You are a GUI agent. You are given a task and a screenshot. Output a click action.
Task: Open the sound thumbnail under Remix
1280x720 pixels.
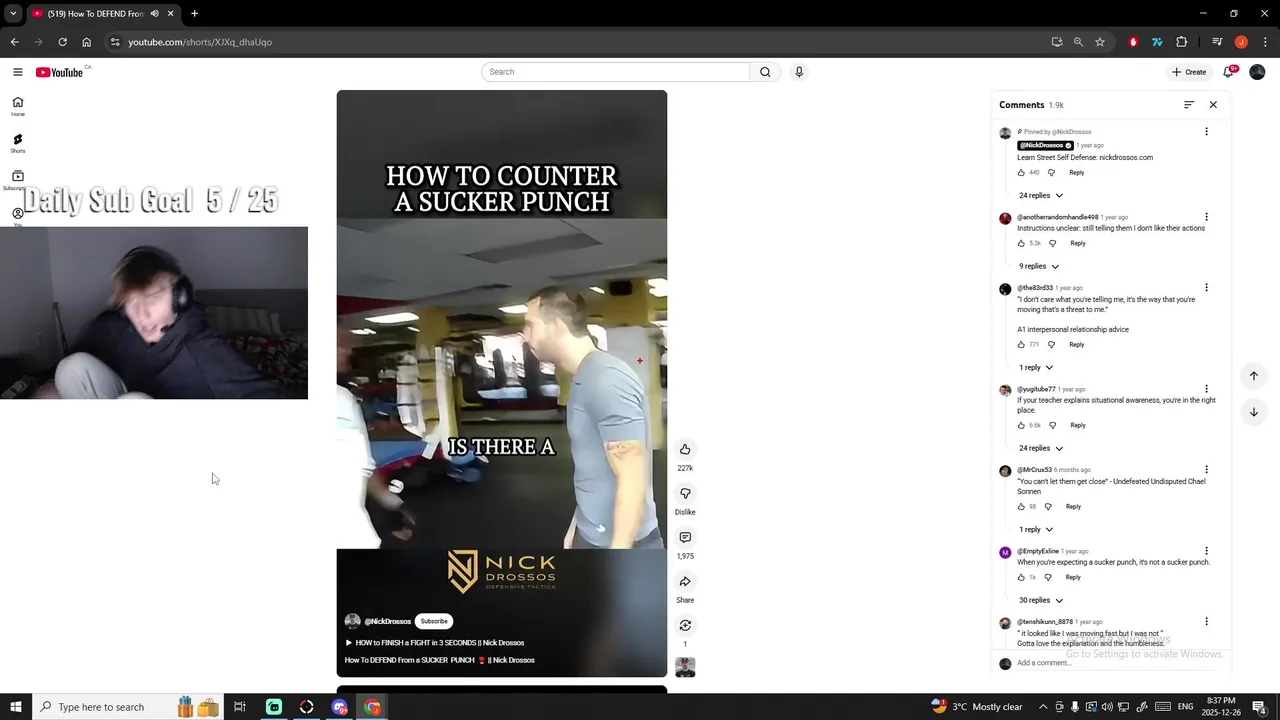(685, 667)
